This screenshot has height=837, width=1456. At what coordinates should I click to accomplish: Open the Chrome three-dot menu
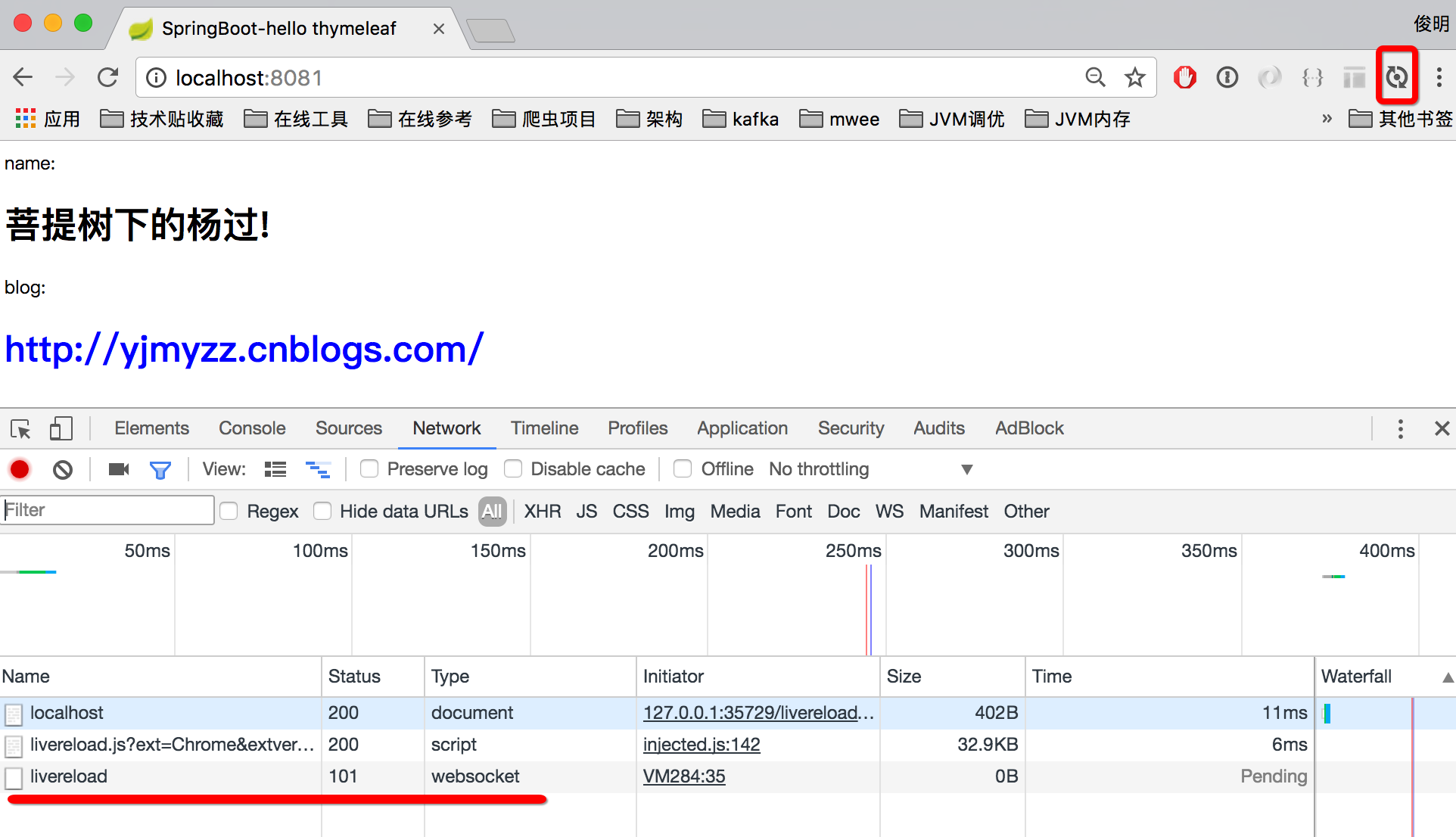(1439, 77)
